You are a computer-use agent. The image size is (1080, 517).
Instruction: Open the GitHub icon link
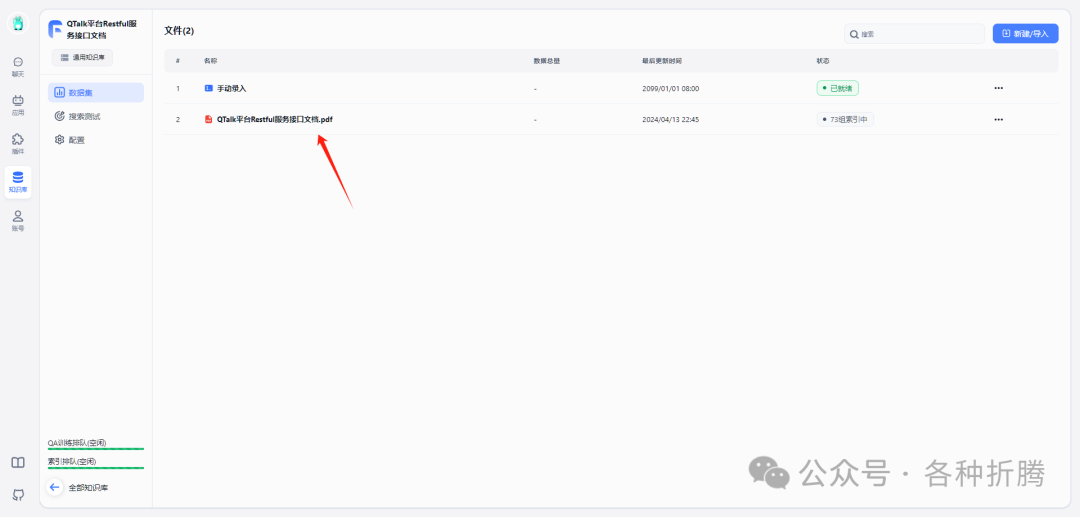[18, 494]
